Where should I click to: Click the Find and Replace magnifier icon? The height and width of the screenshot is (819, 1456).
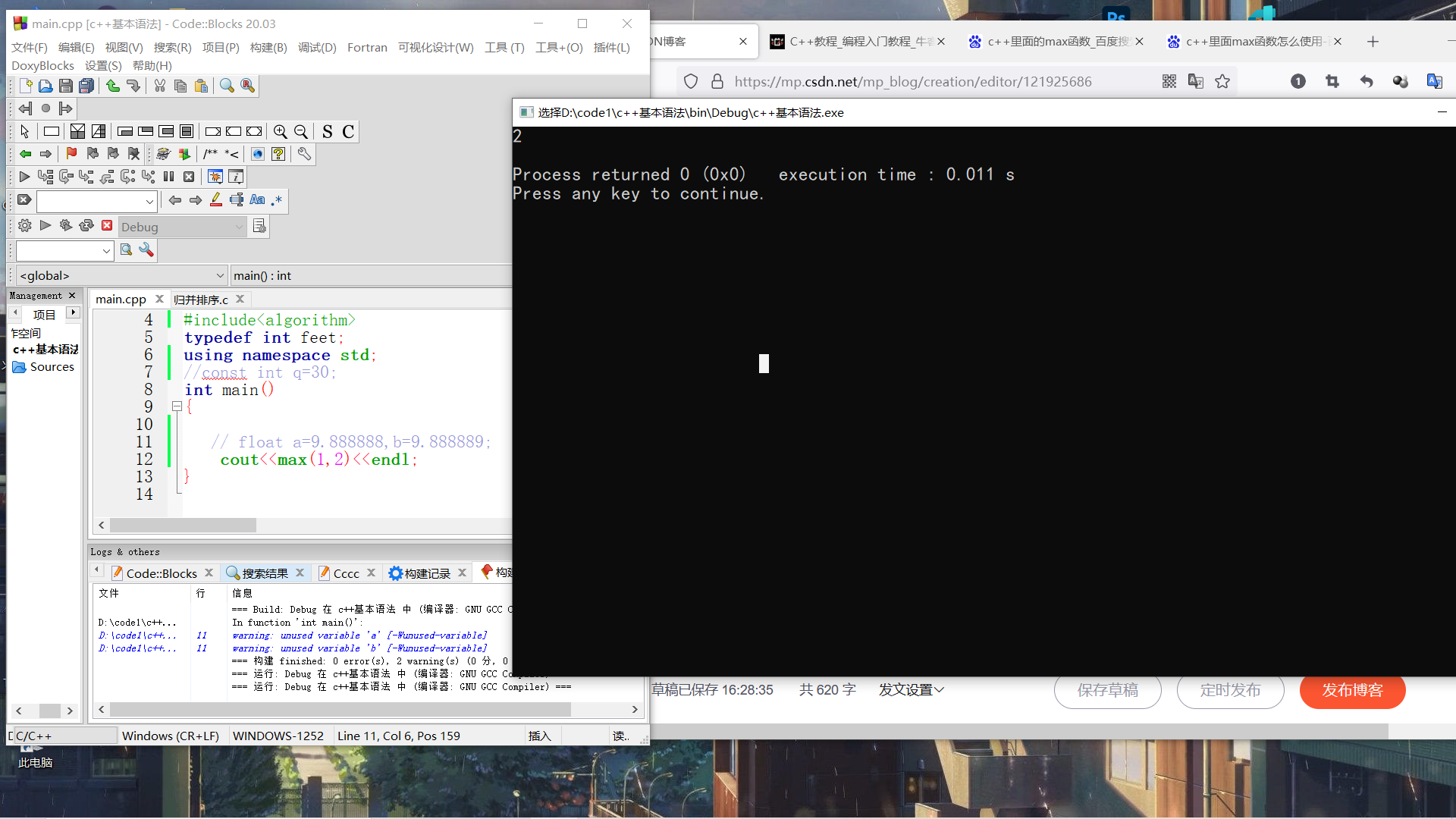coord(247,86)
